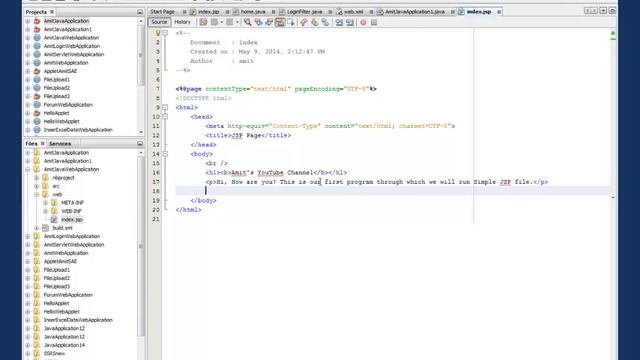Expand the src folder in Files
Viewport: 640px width, 360px height.
pyautogui.click(x=37, y=186)
